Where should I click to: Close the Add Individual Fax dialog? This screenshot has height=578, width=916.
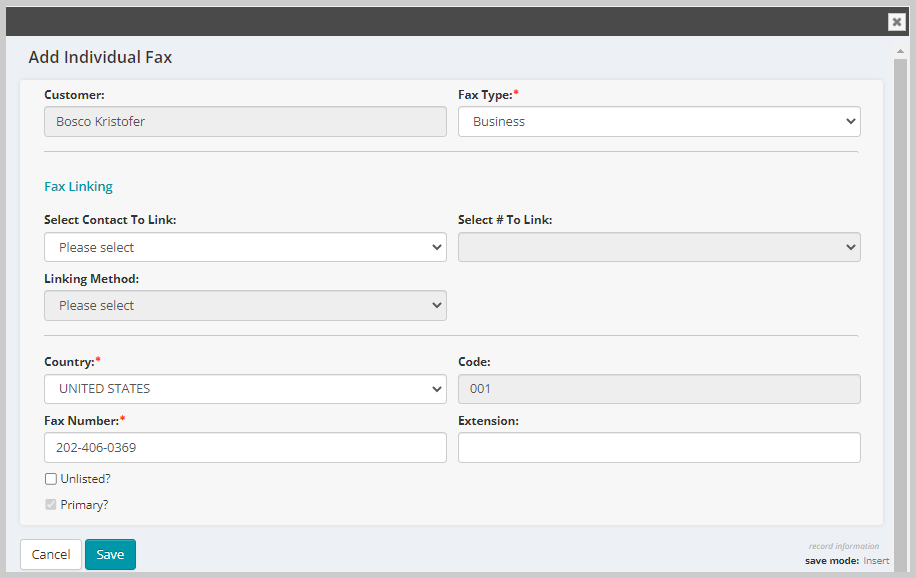click(x=896, y=22)
